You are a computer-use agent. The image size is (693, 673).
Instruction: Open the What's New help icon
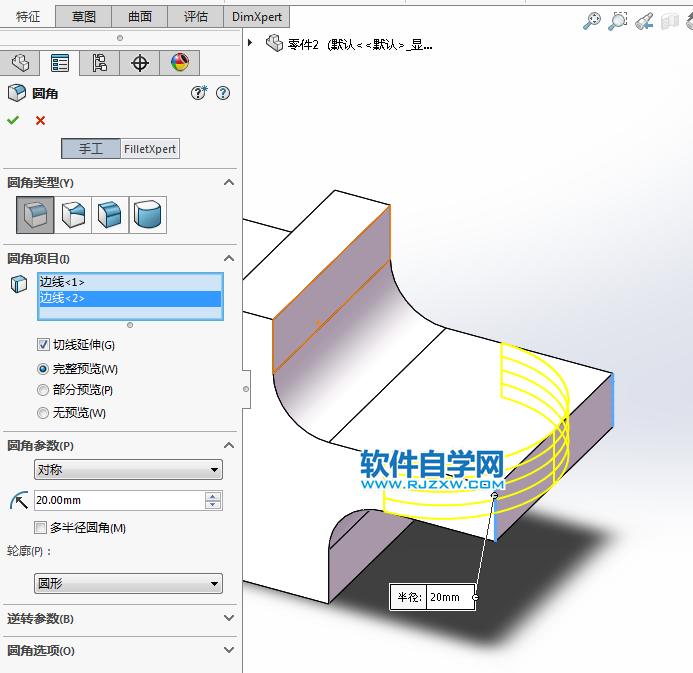(199, 93)
